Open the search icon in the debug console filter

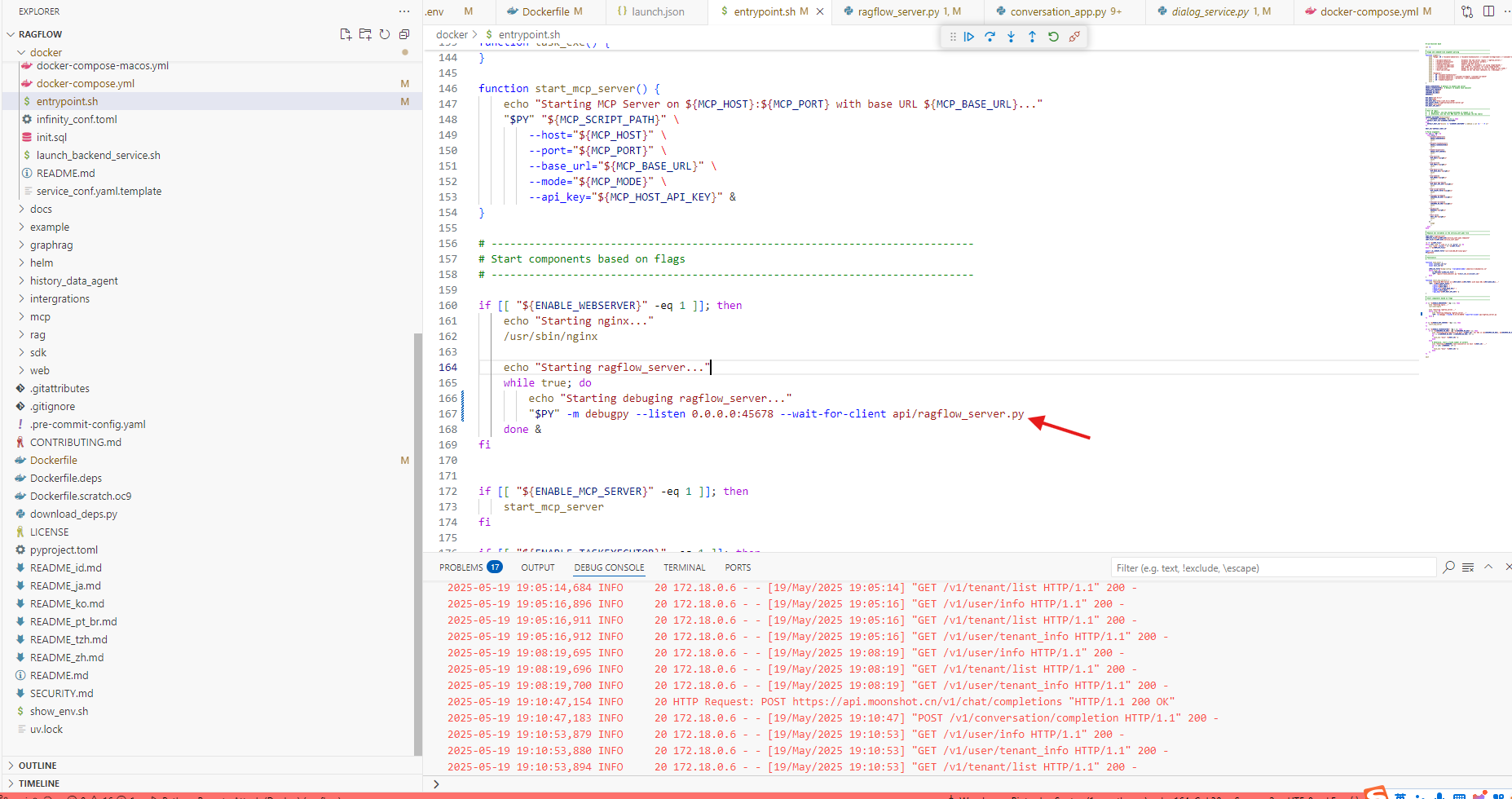click(1448, 567)
